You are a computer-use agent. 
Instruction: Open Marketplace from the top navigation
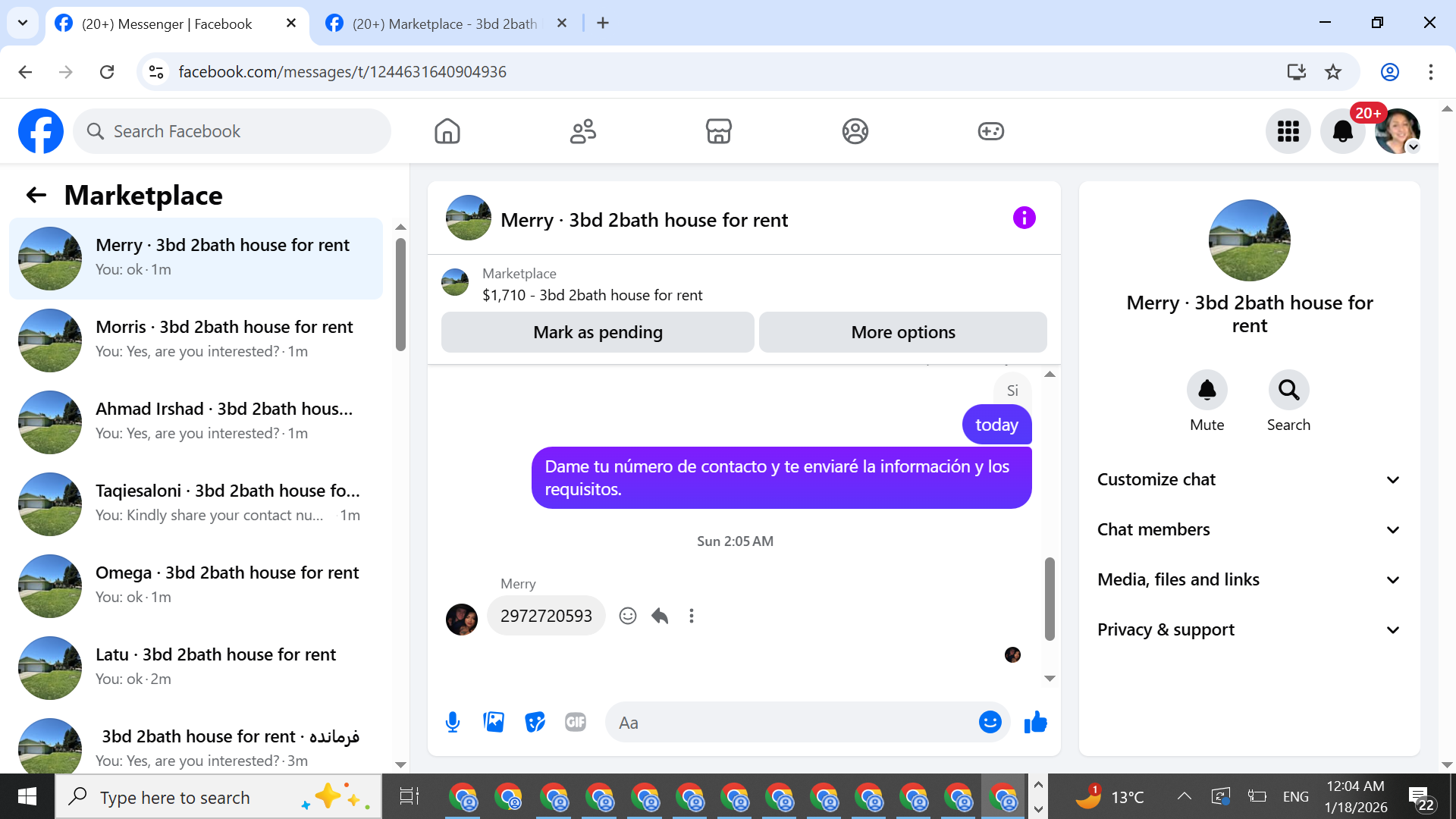coord(718,131)
